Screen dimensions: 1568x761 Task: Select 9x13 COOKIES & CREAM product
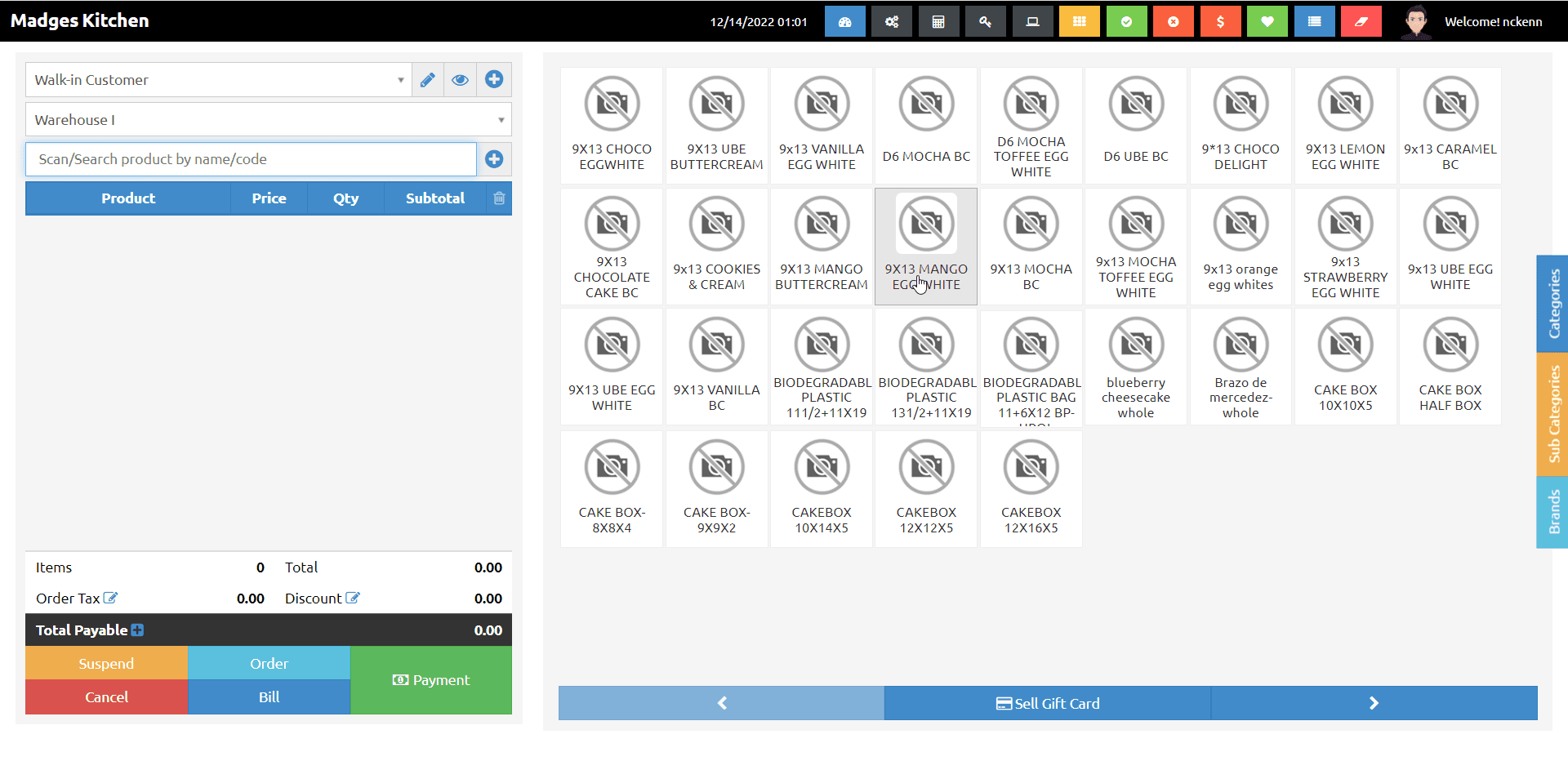click(x=716, y=247)
